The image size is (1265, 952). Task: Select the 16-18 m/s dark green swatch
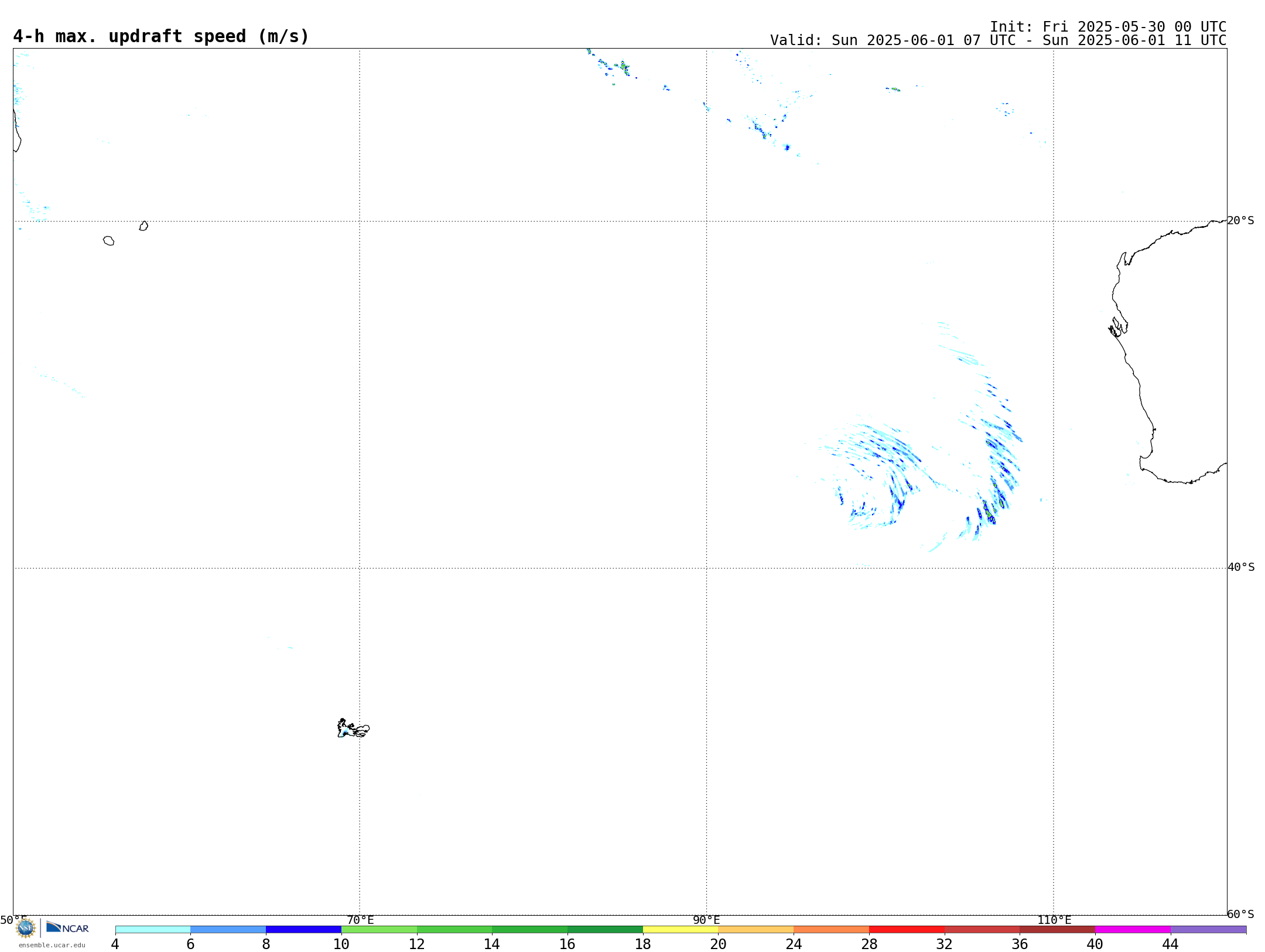(x=605, y=930)
